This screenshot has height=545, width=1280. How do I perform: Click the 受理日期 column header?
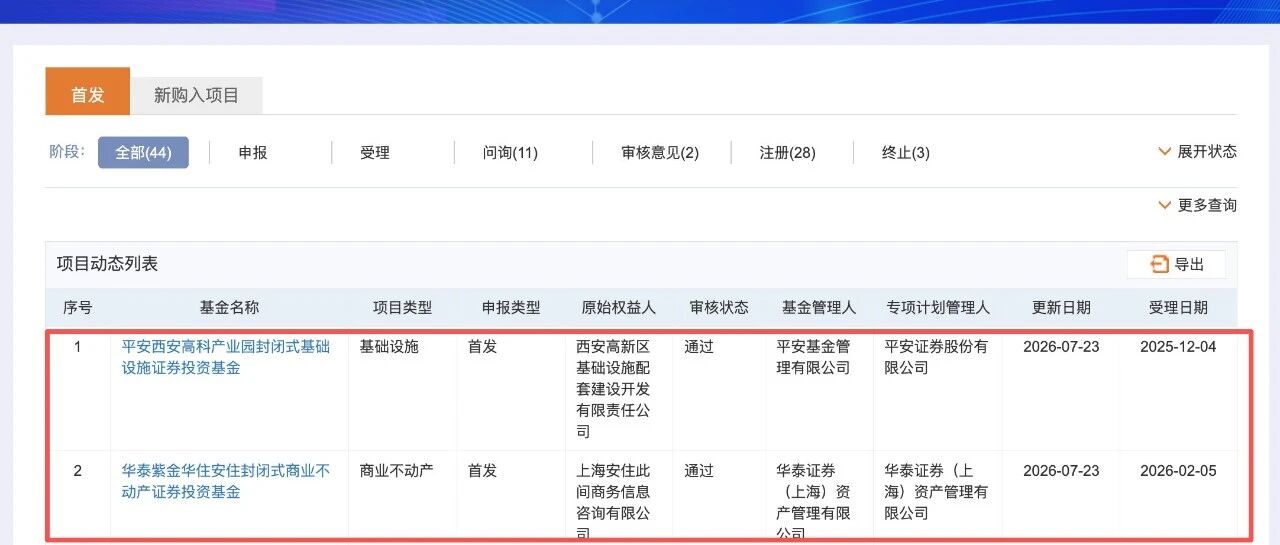click(1178, 307)
